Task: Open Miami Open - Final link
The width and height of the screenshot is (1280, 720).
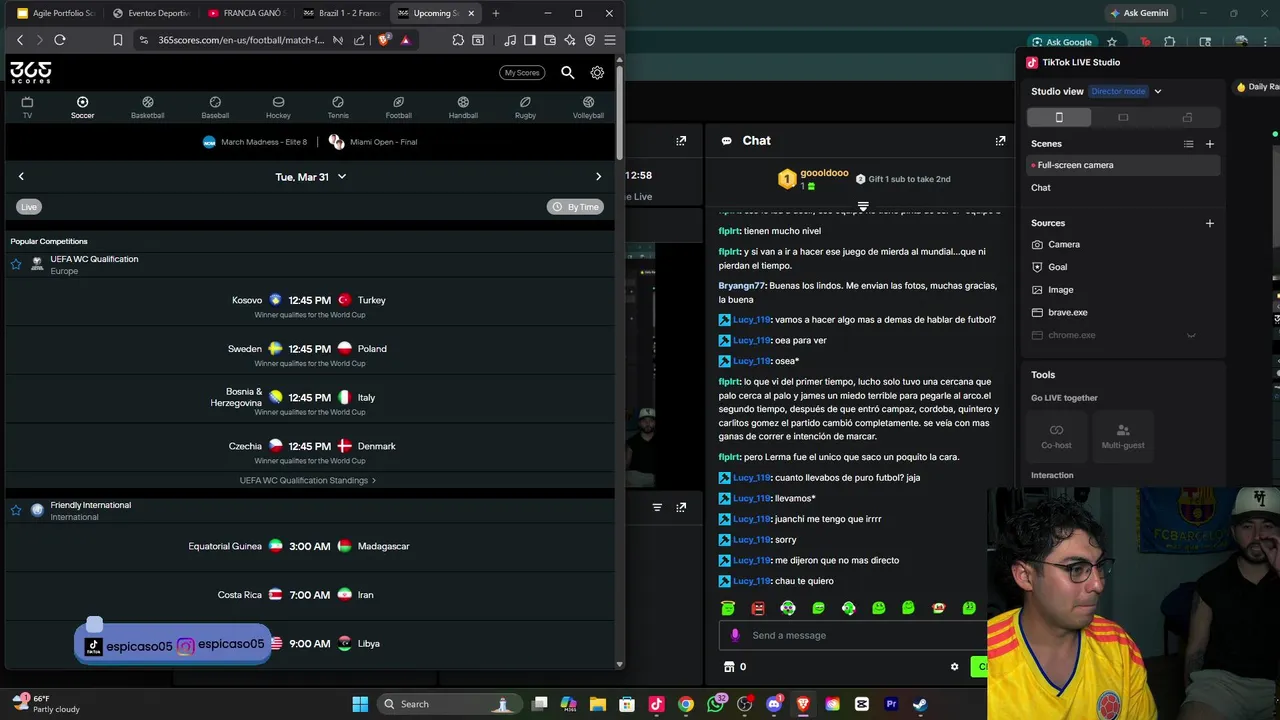Action: coord(373,142)
